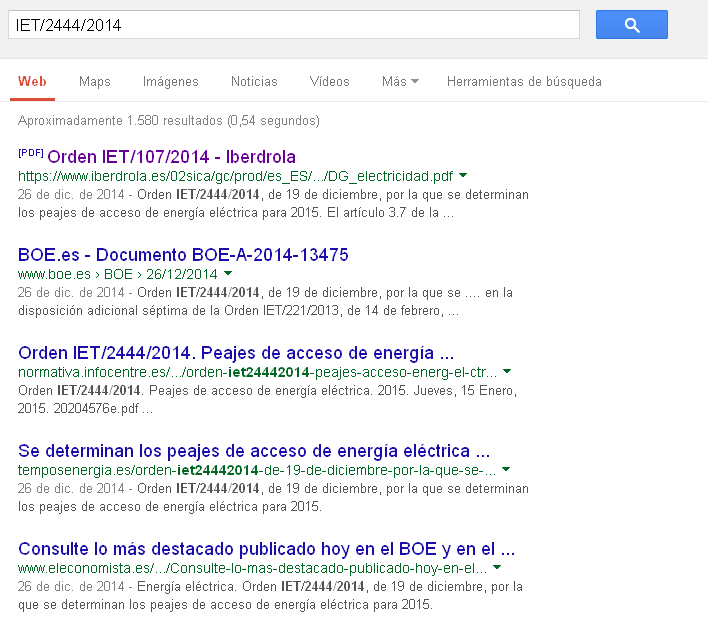Click the snippet mentioning 20204576e.pdf
Image resolution: width=708 pixels, height=622 pixels.
coord(267,399)
